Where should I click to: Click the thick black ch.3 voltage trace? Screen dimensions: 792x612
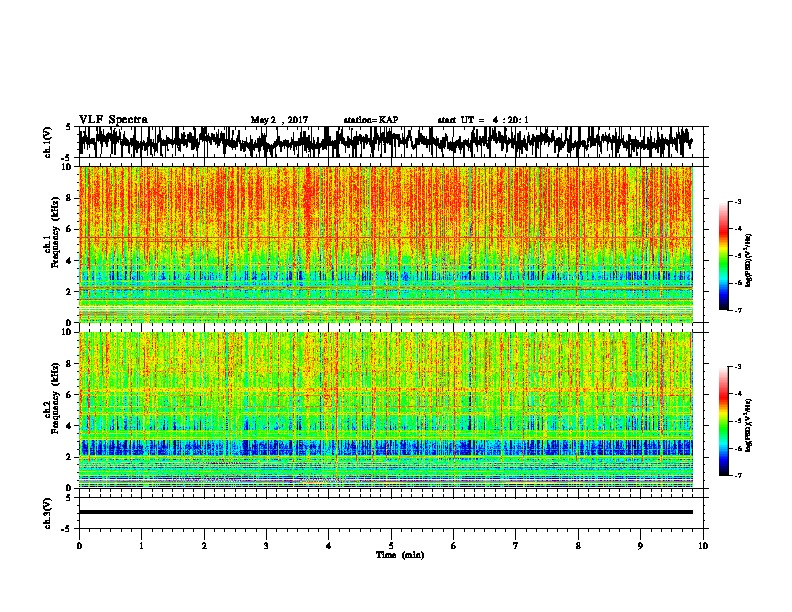pos(386,512)
